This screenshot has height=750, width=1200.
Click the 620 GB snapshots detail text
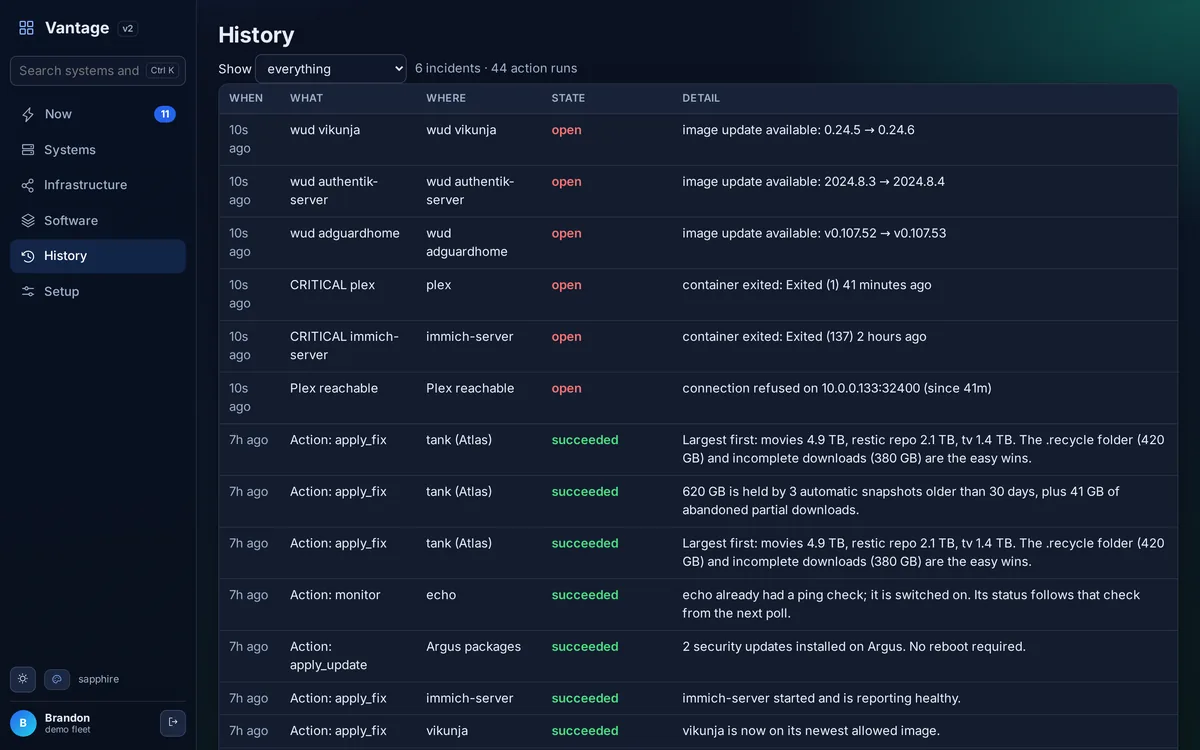(901, 501)
